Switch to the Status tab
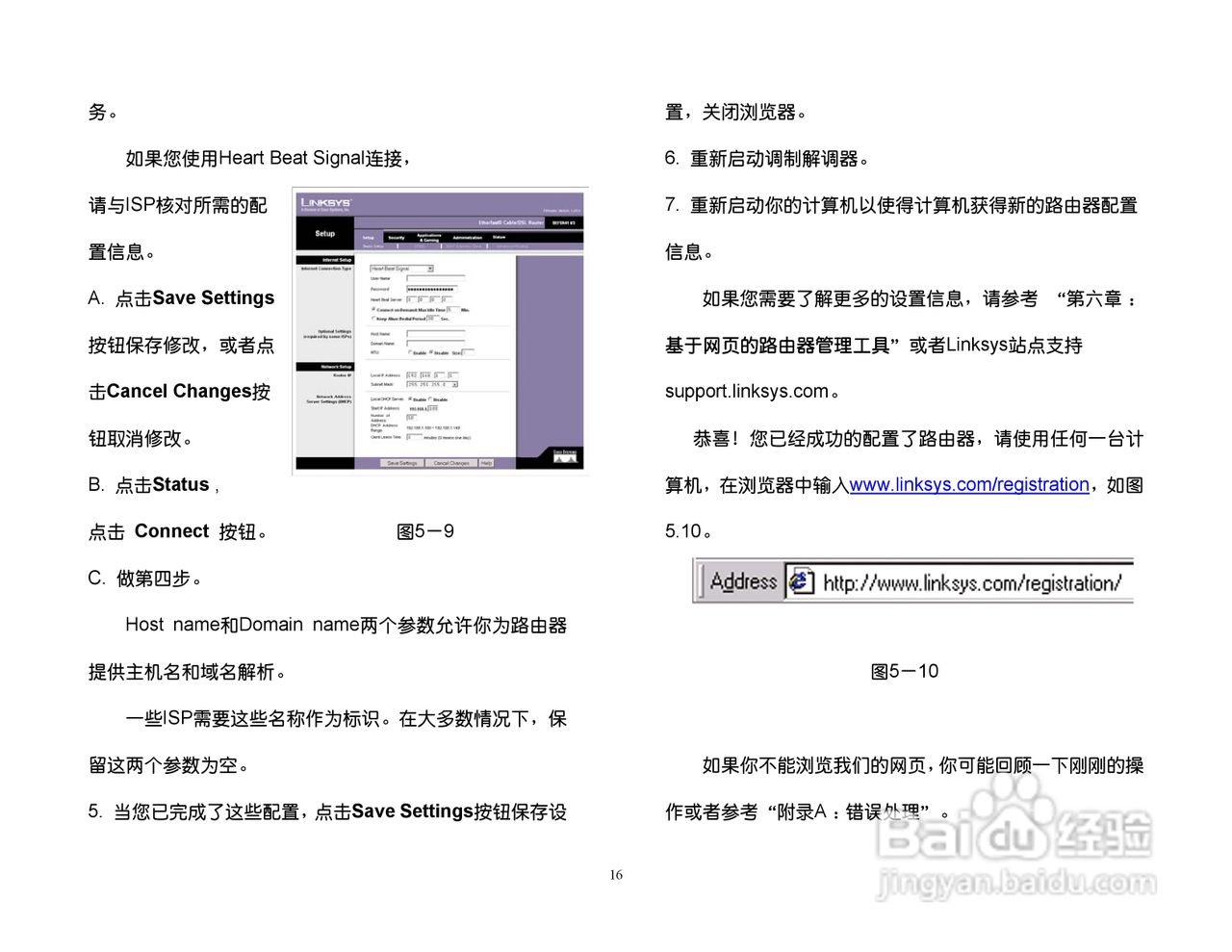Viewport: 1232px width, 952px height. 499,237
